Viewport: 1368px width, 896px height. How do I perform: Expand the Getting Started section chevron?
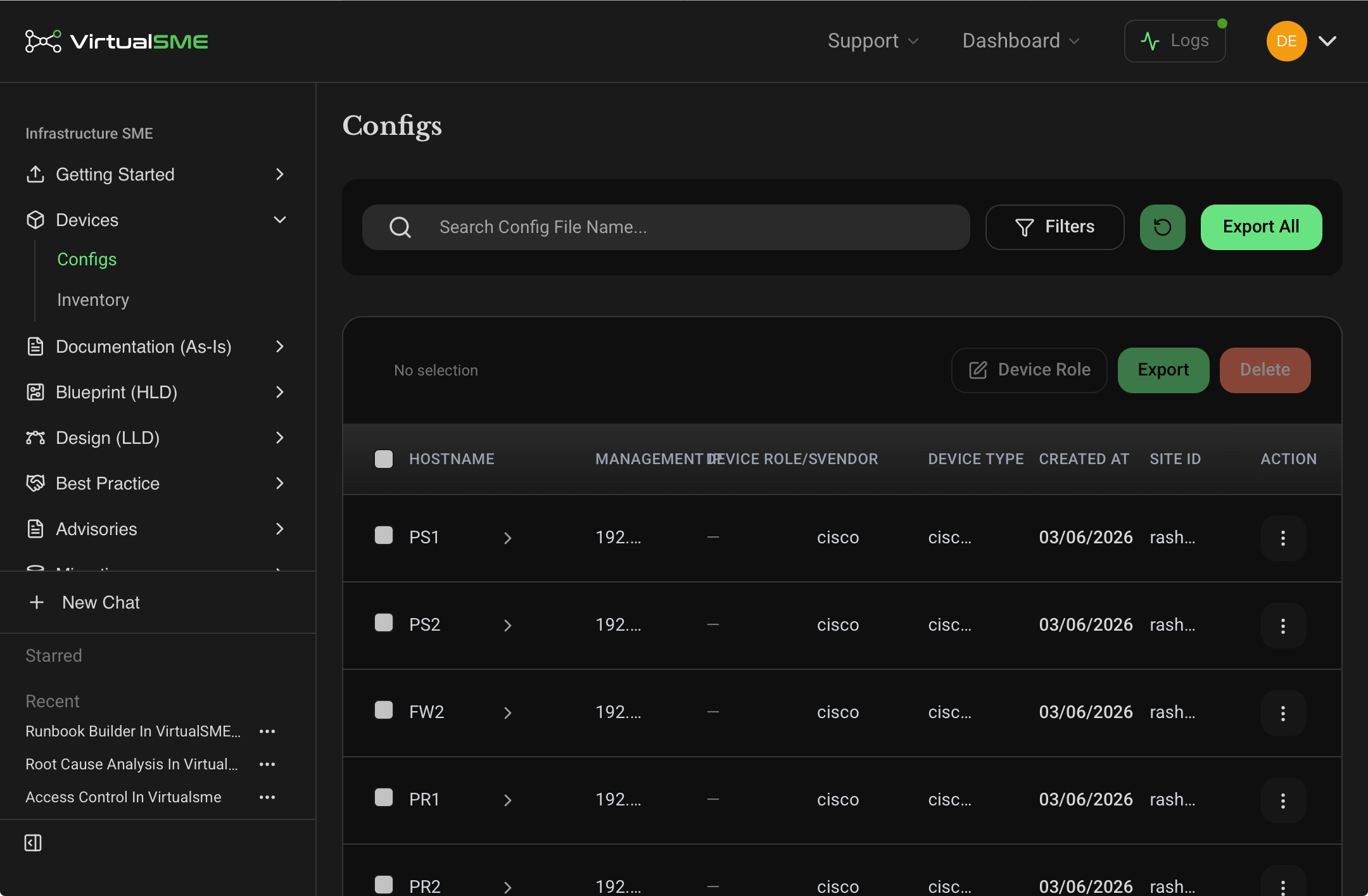coord(280,174)
